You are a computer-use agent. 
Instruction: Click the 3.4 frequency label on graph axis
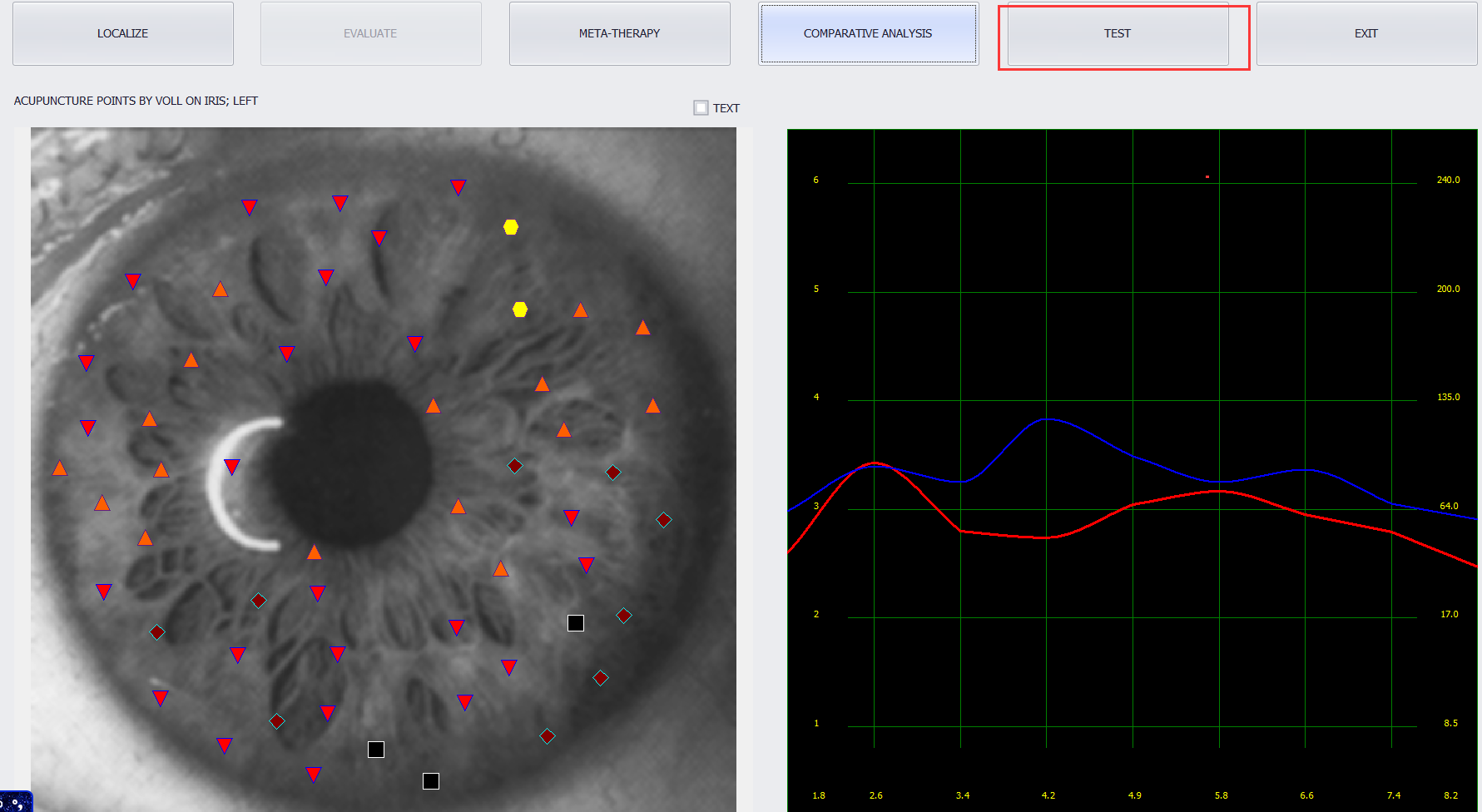[x=963, y=795]
